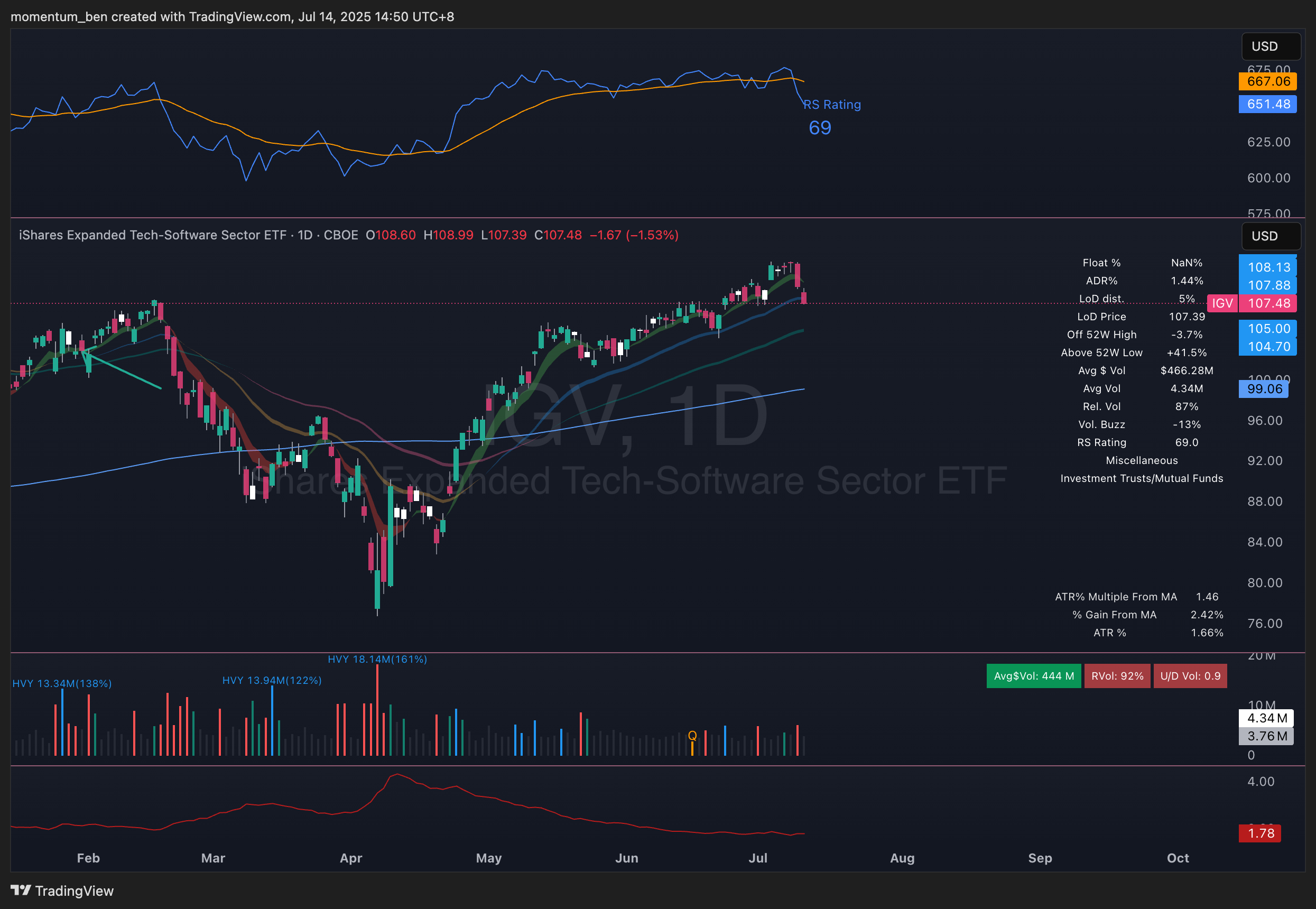Click the orange 667.06 price label
1316x909 pixels.
(1267, 81)
